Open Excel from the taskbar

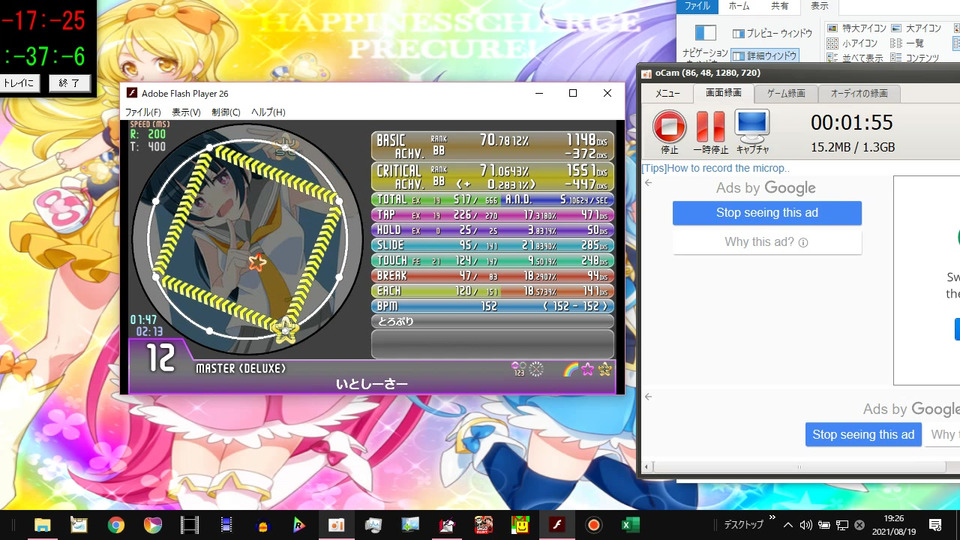coord(630,525)
